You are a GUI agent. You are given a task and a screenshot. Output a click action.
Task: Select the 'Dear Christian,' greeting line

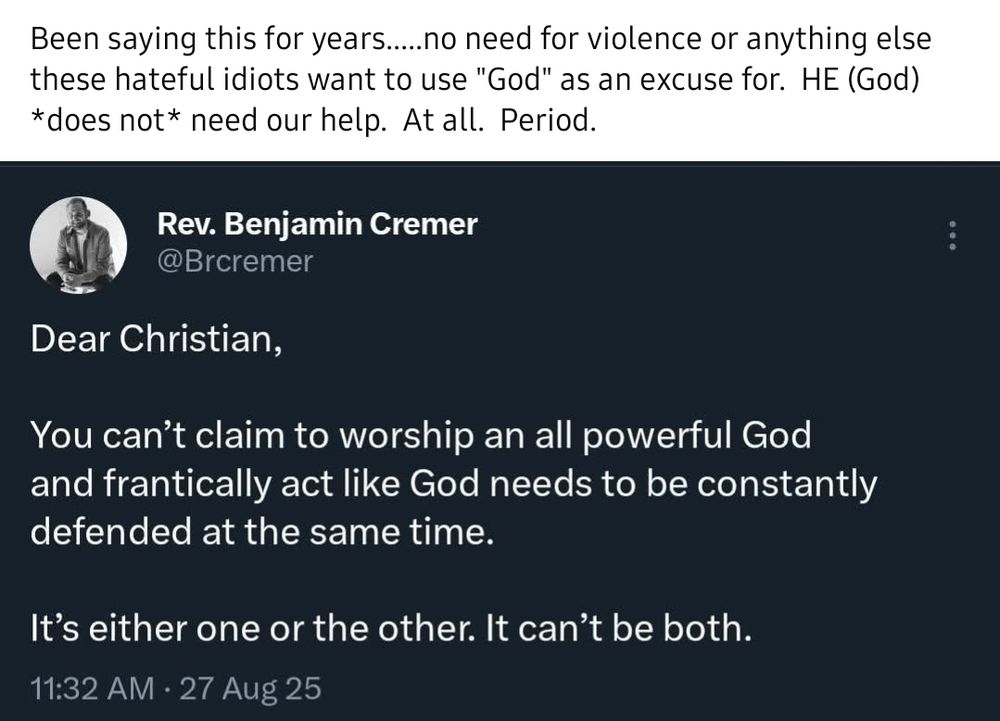point(156,339)
